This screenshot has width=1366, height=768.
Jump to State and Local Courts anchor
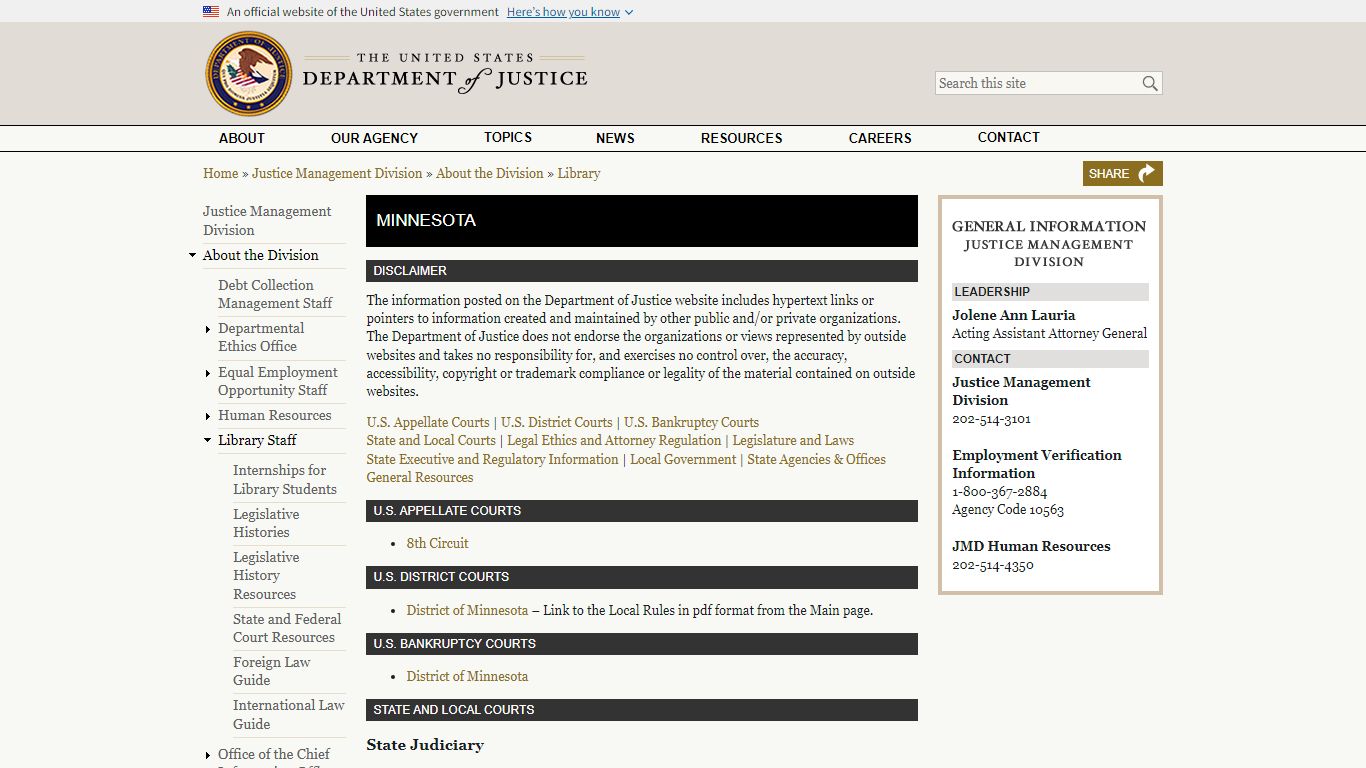point(431,440)
